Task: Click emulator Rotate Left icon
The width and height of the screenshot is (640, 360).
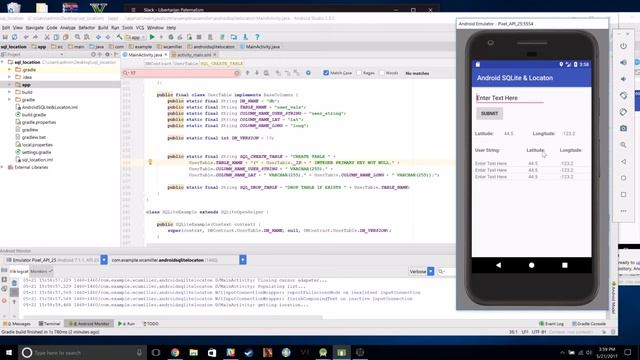Action: 623,96
